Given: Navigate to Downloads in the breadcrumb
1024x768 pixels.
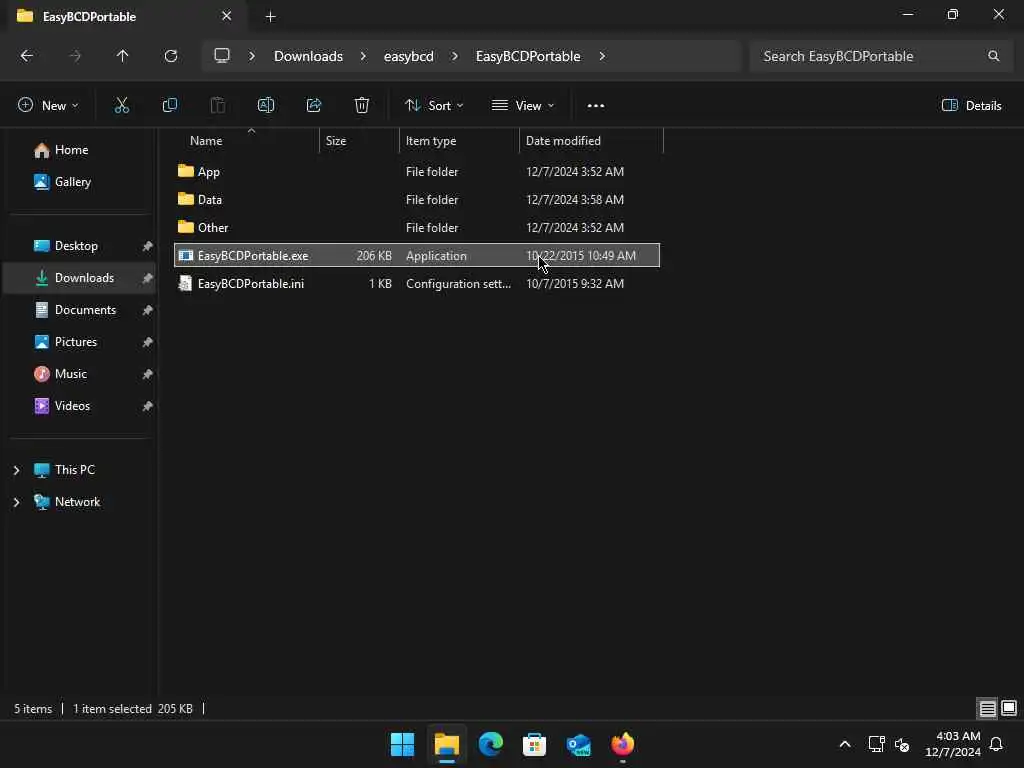Looking at the screenshot, I should point(308,56).
